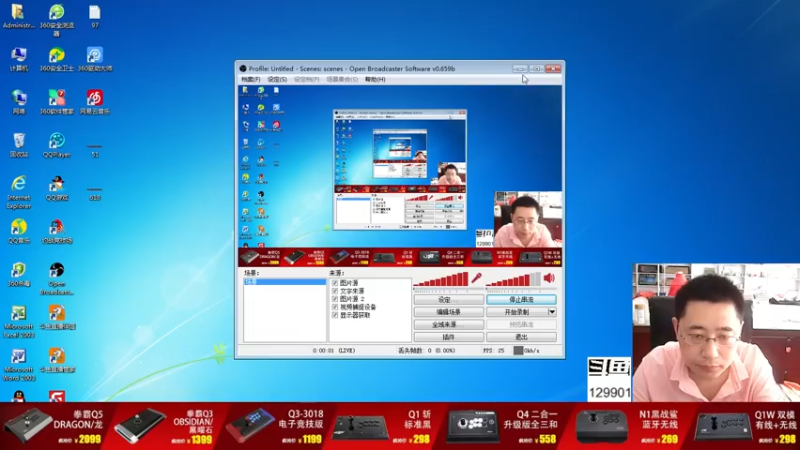Launch the QQPlayer desktop shortcut

pos(57,145)
